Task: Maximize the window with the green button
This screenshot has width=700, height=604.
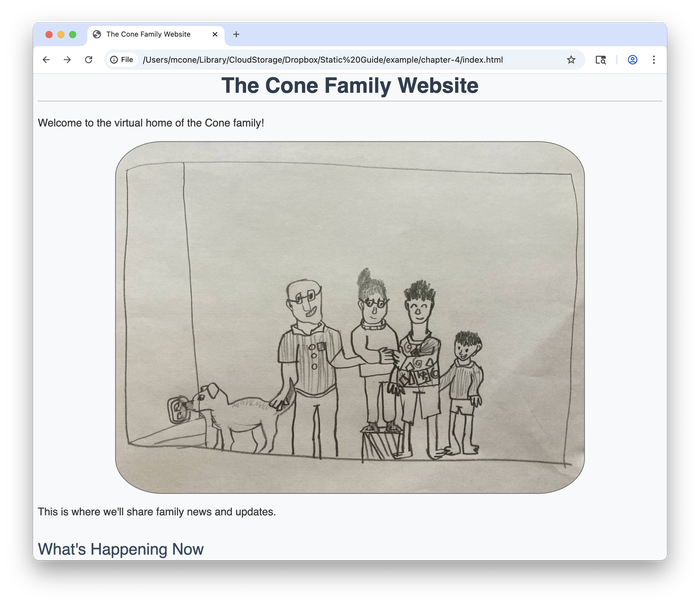Action: click(72, 34)
